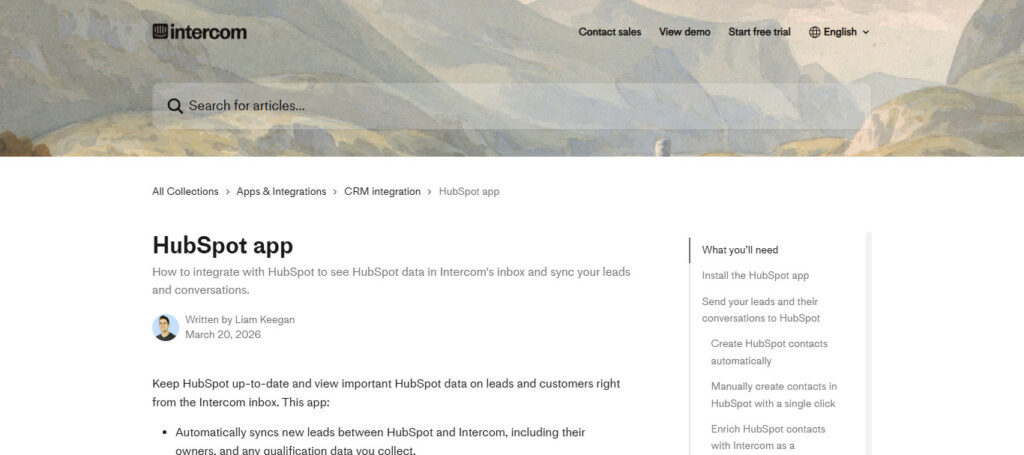Jump to Install the HubSpot app section
The image size is (1024, 455).
point(756,275)
